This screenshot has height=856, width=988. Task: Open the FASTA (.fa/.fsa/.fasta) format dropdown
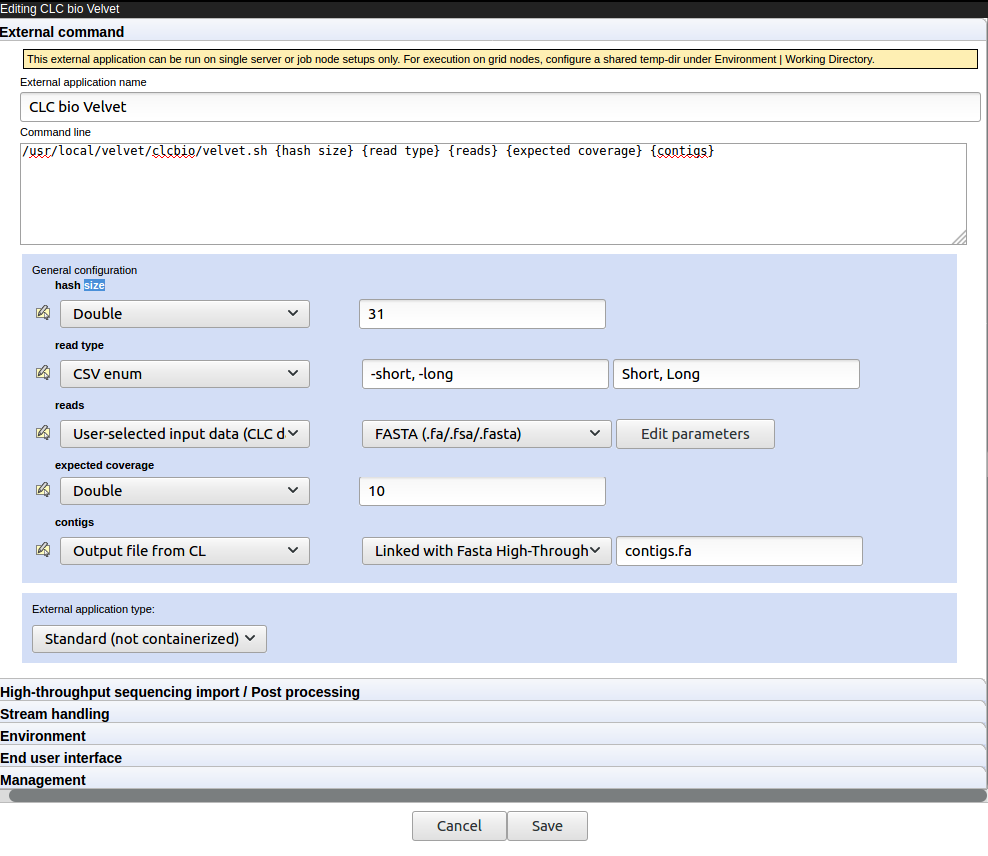(486, 433)
